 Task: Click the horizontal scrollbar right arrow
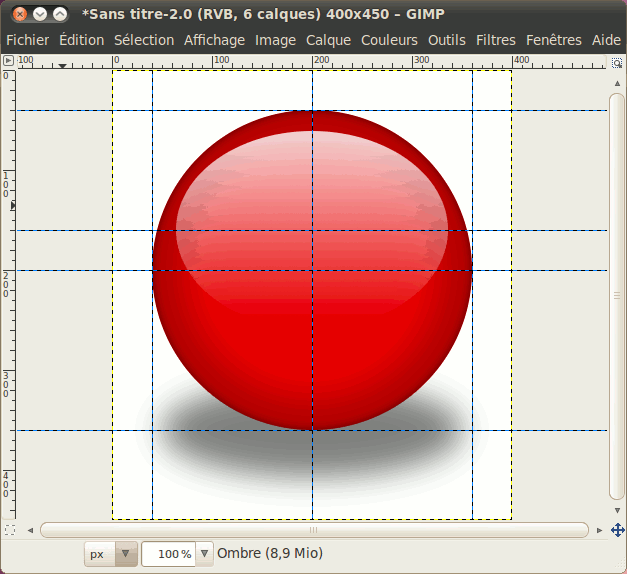599,530
